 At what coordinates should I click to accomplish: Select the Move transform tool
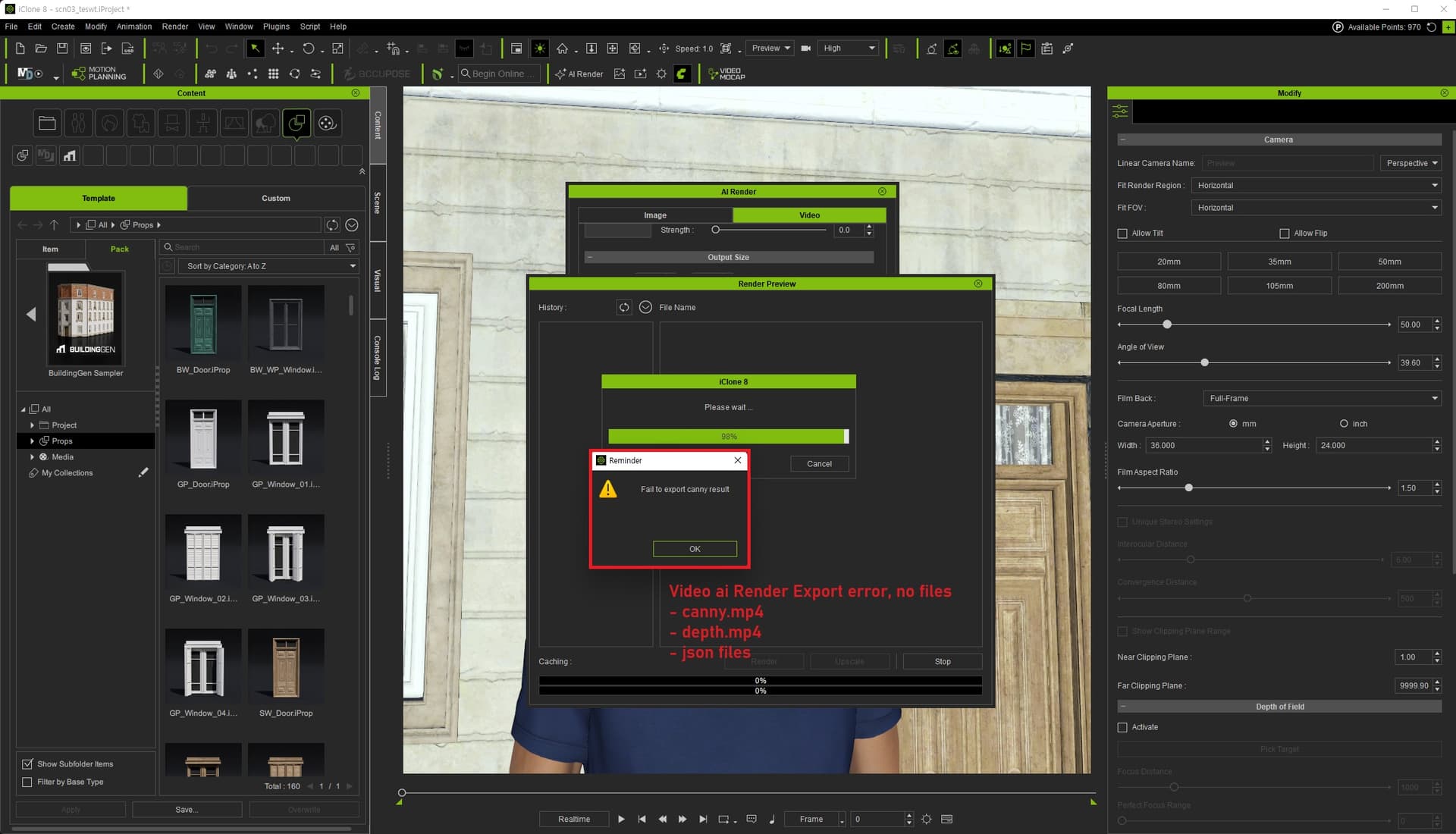[278, 49]
